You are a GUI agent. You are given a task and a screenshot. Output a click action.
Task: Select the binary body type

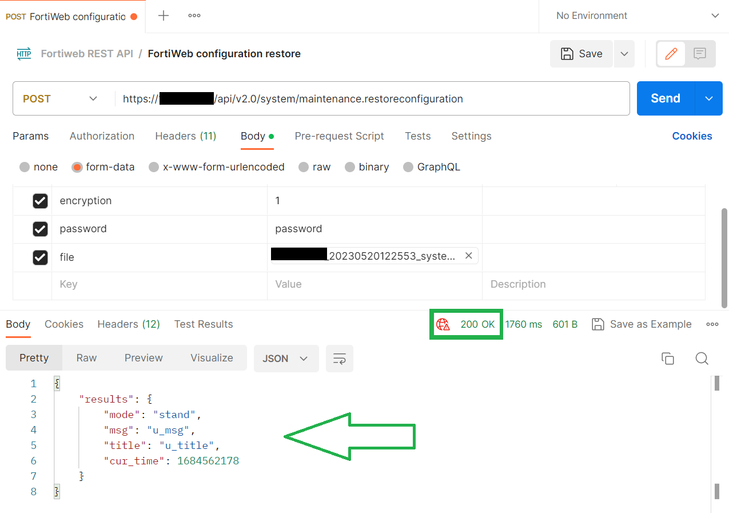click(x=367, y=167)
